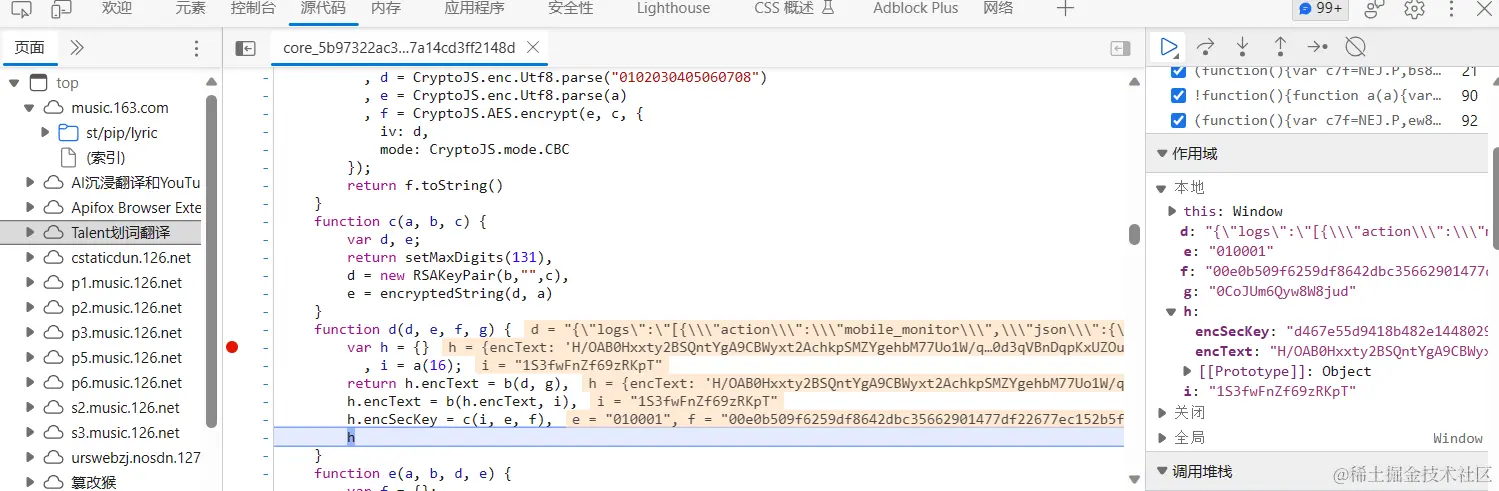Uncheck breakpoint at line 21

1178,72
